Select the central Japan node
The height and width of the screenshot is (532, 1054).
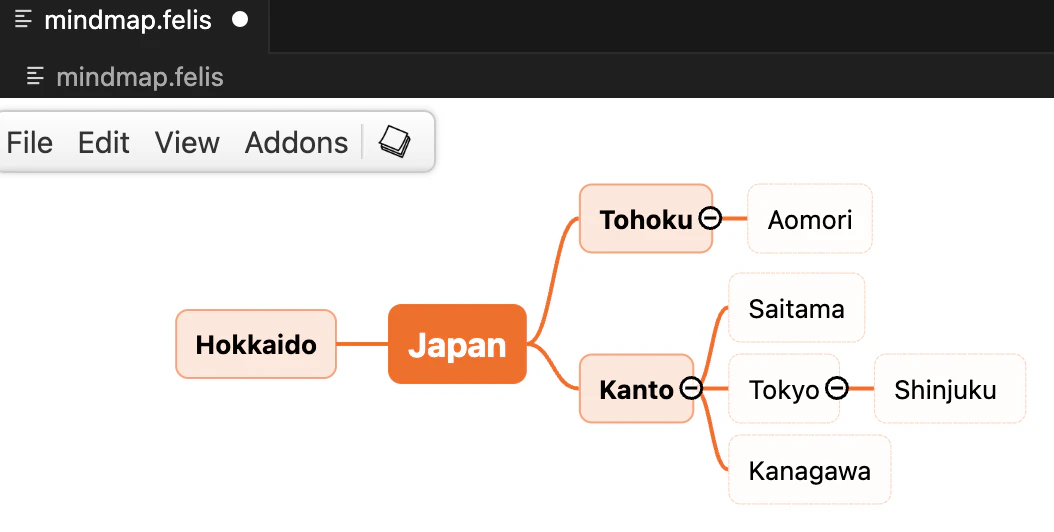point(457,344)
